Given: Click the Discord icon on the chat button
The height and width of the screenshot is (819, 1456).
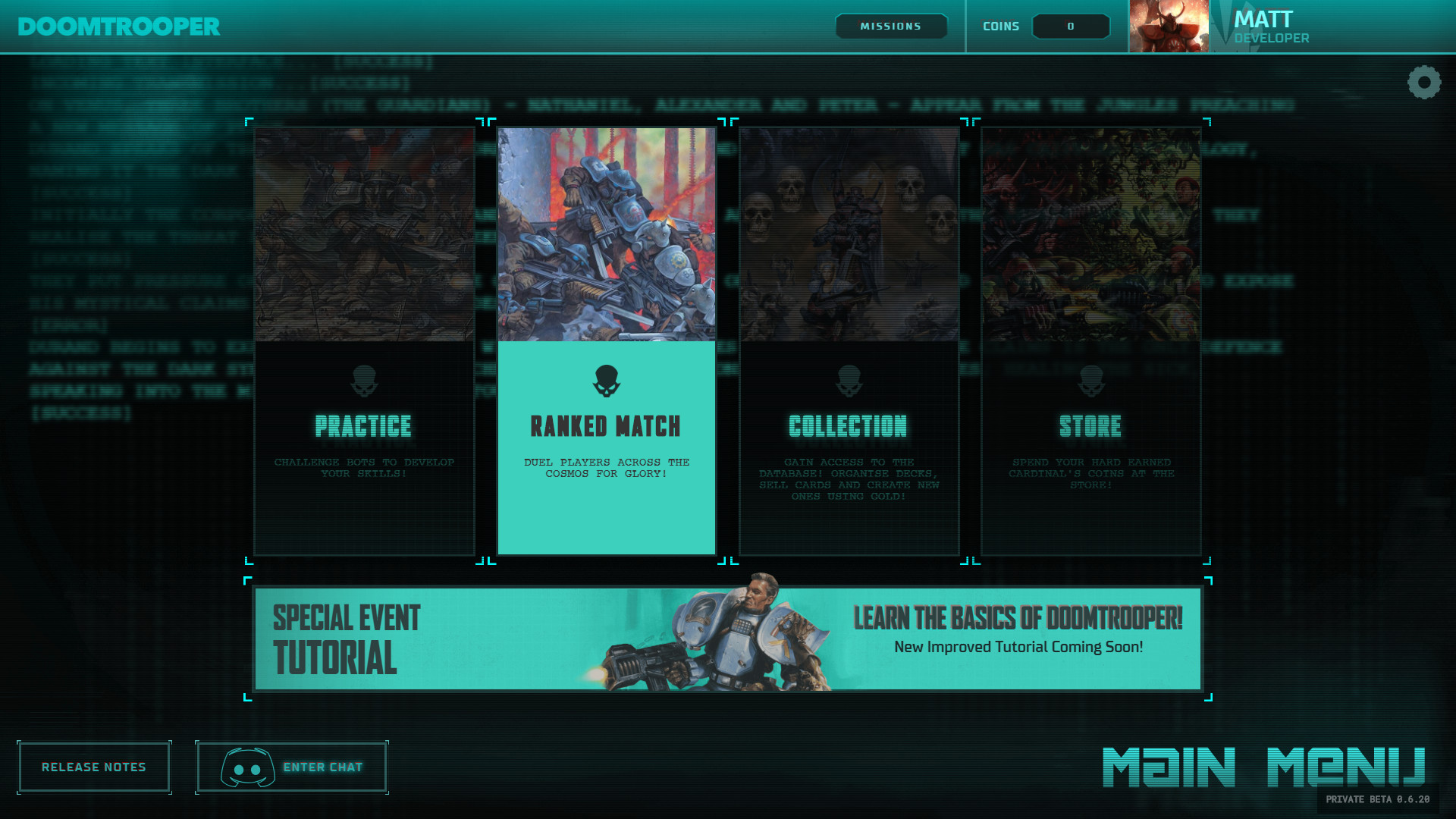Looking at the screenshot, I should (x=248, y=767).
